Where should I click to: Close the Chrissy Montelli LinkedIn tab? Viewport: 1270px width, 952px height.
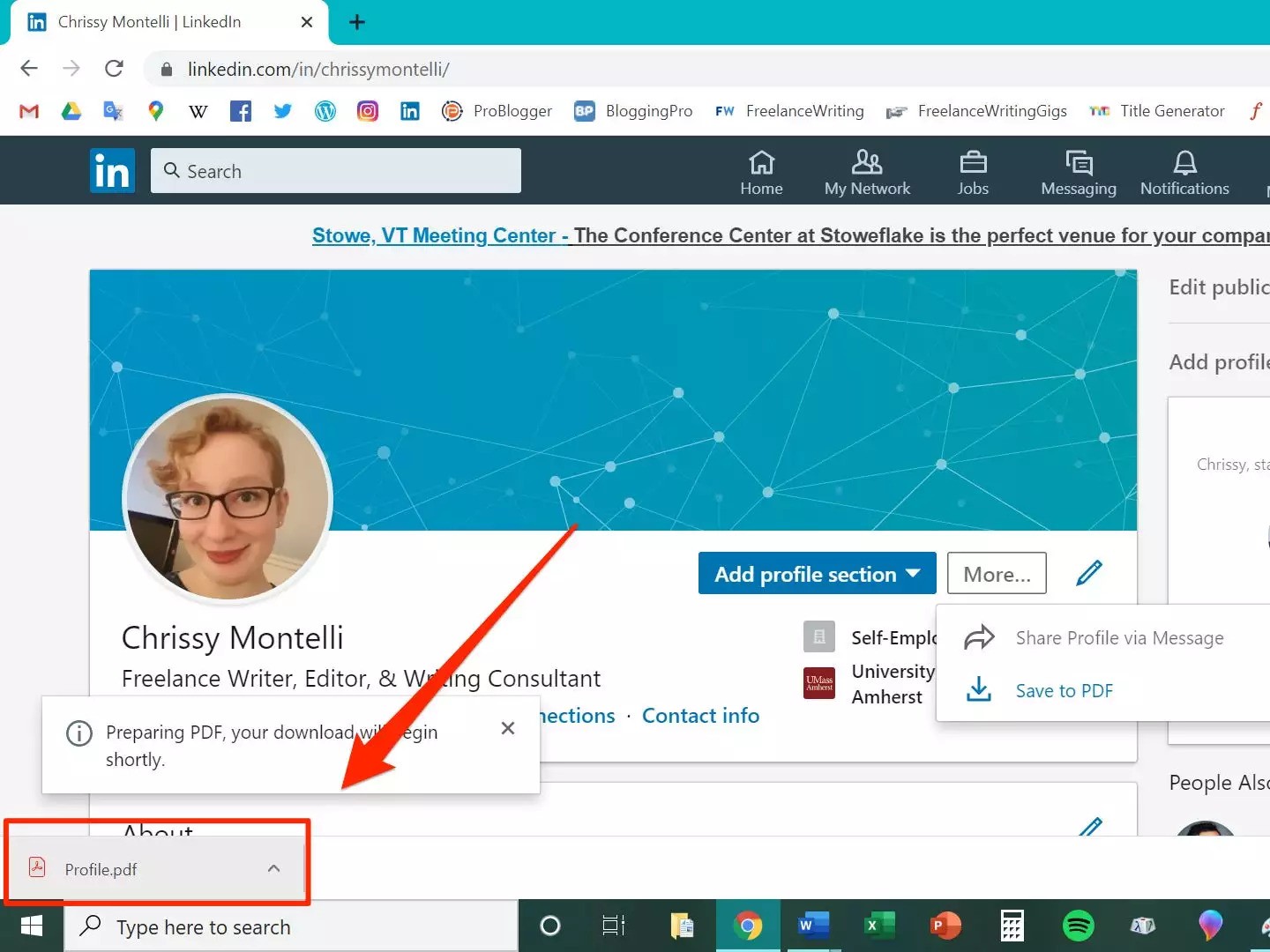point(307,22)
